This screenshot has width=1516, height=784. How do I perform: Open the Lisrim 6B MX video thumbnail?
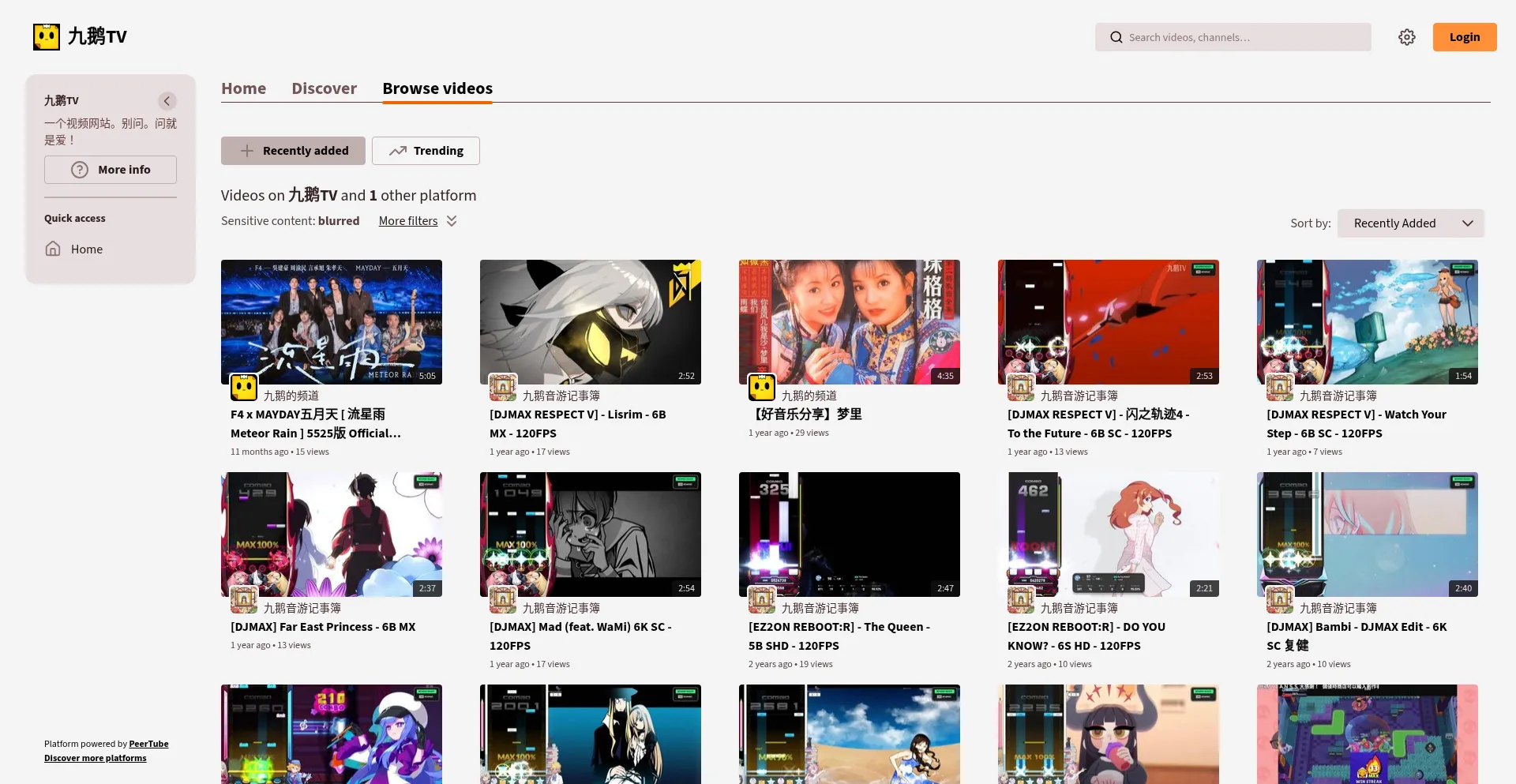(591, 322)
